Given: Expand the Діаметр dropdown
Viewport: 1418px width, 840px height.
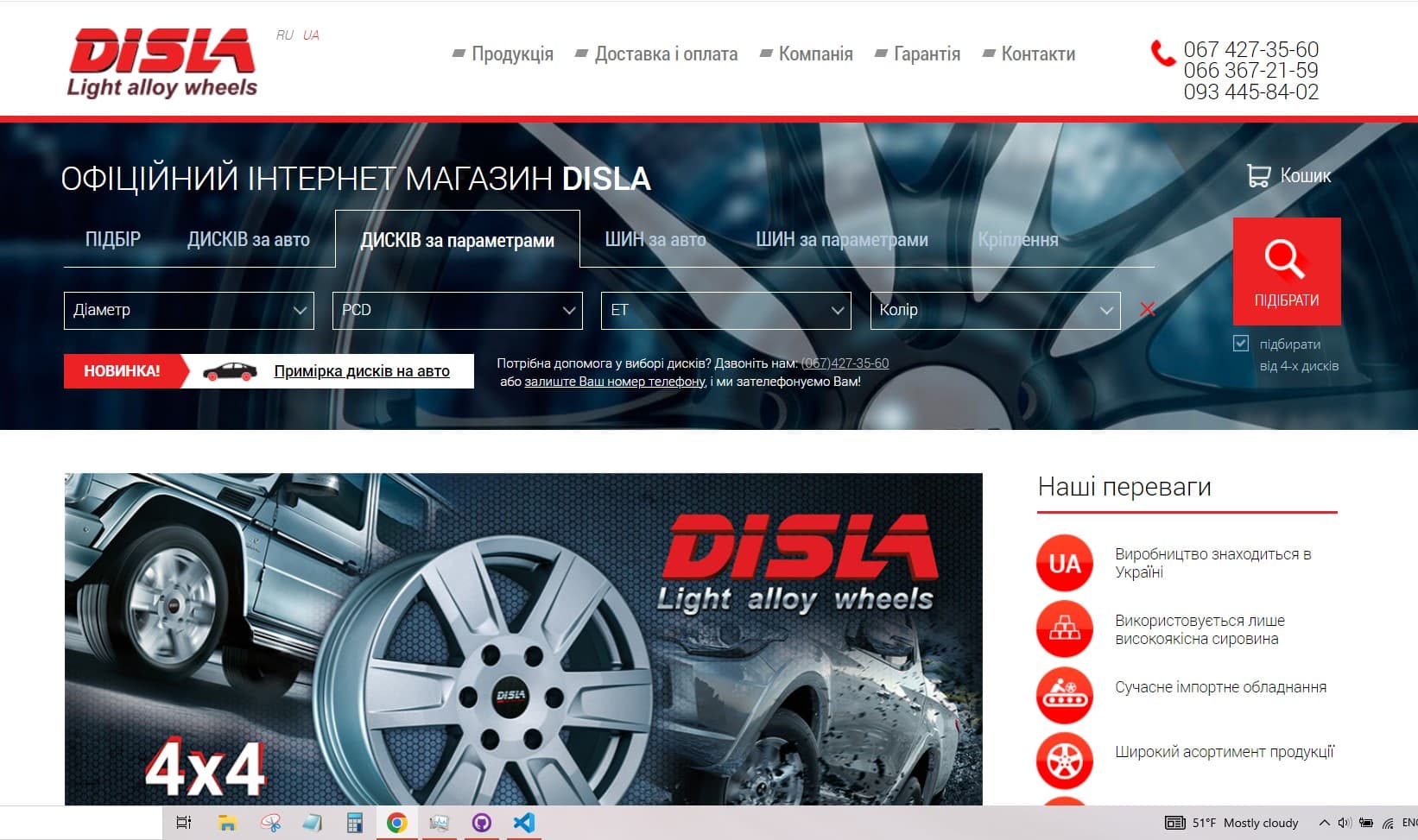Looking at the screenshot, I should point(189,311).
